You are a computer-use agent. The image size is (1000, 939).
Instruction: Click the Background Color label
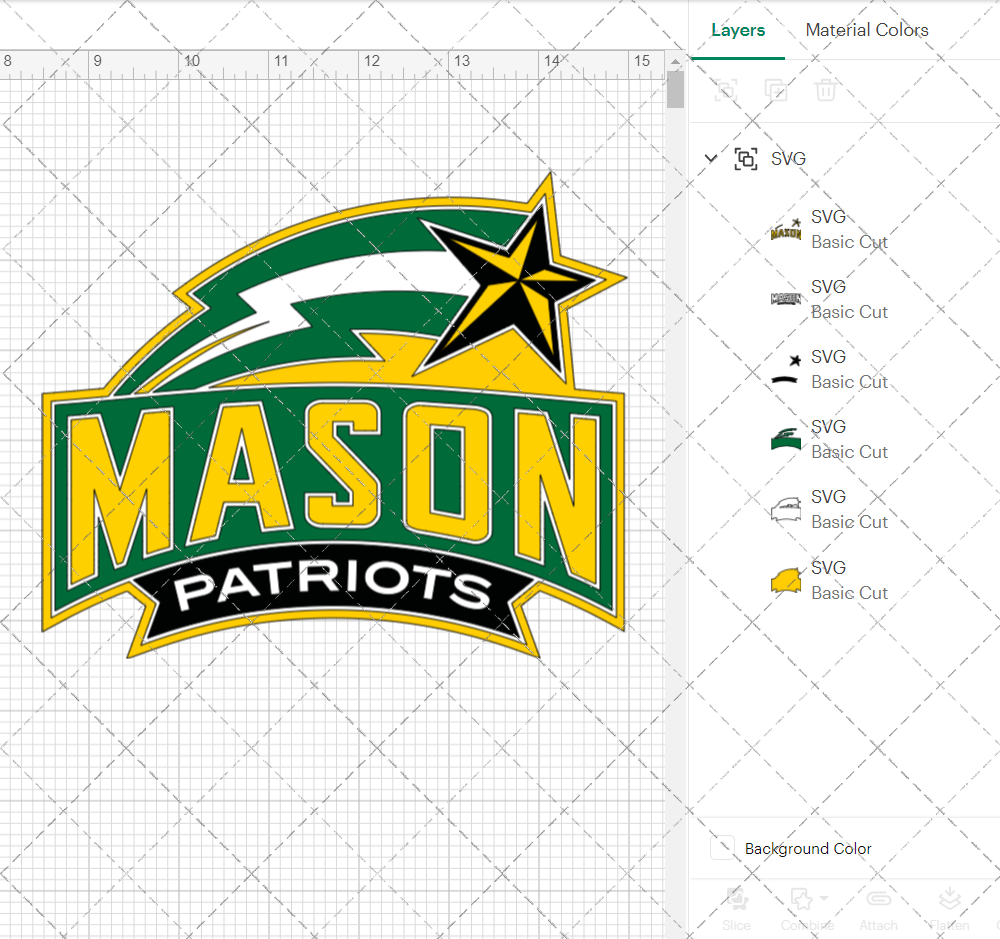pyautogui.click(x=808, y=848)
